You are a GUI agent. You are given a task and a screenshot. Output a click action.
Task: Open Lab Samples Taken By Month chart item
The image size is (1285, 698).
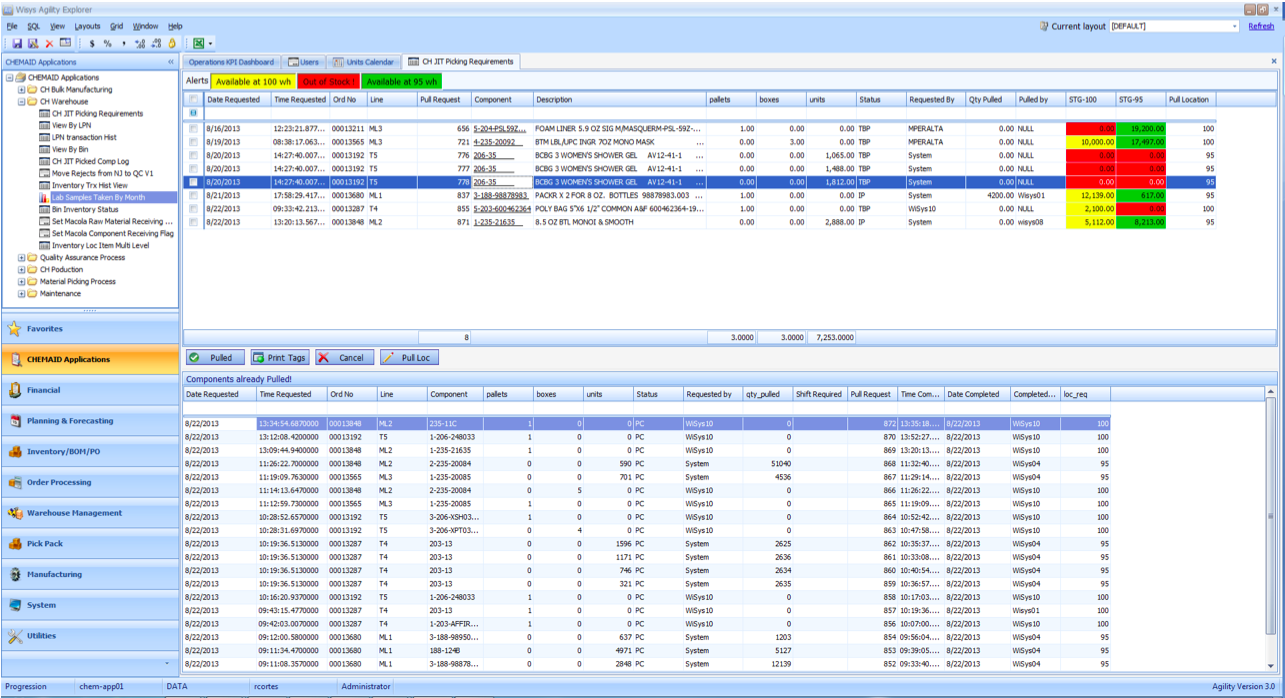pyautogui.click(x=98, y=197)
